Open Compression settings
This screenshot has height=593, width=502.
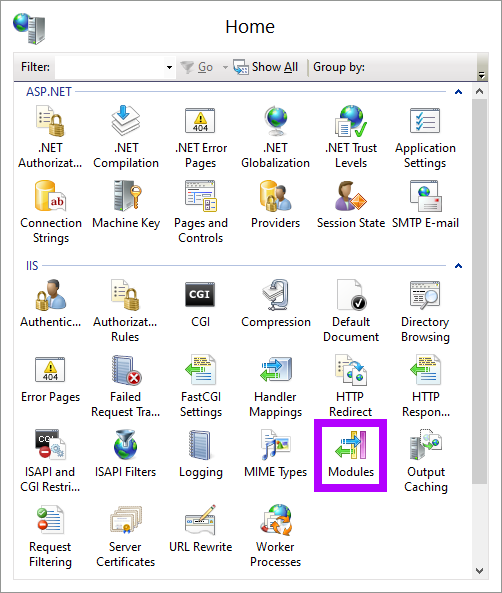click(276, 304)
